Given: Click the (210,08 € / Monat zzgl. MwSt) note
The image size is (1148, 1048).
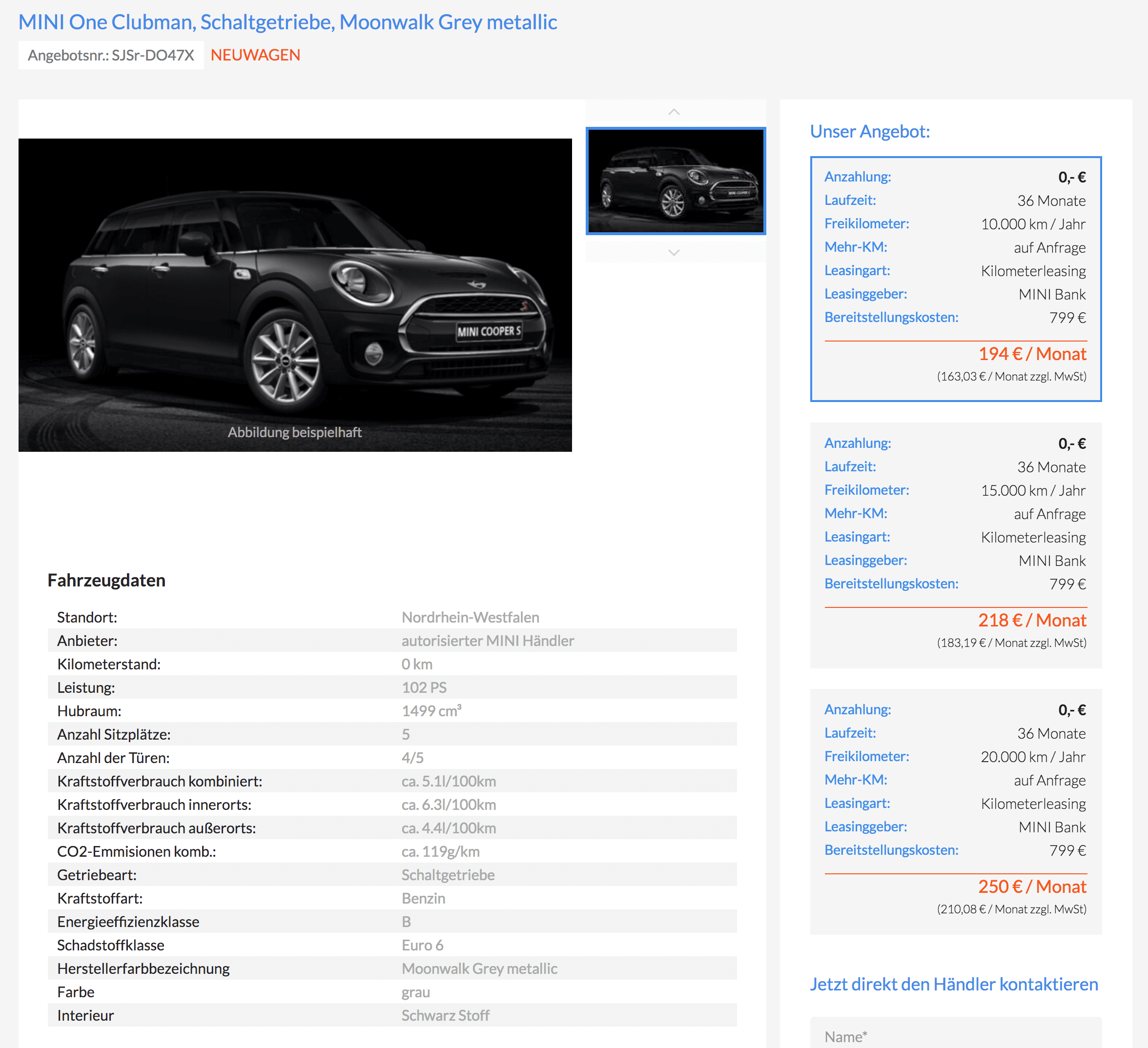Looking at the screenshot, I should [1012, 909].
